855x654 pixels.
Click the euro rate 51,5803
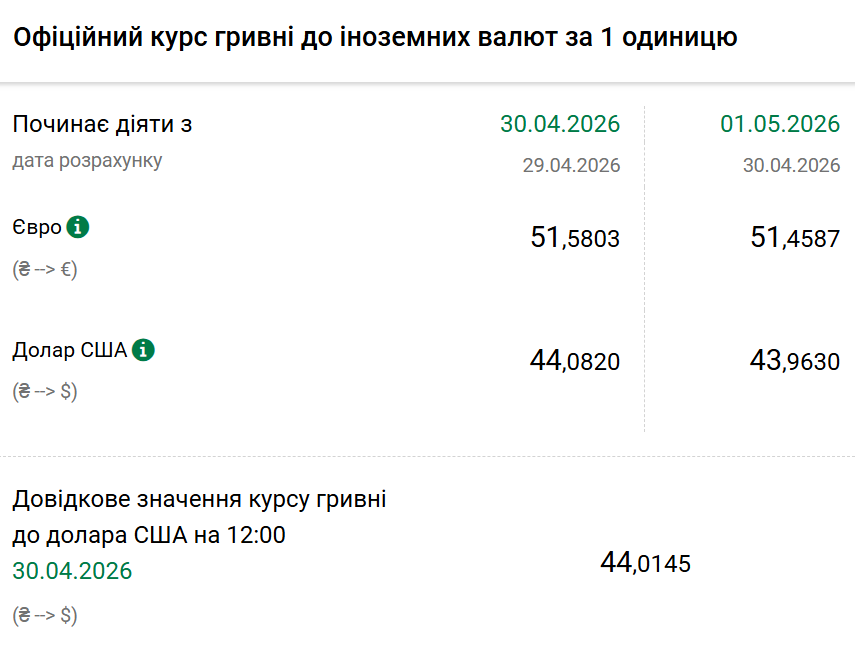pyautogui.click(x=575, y=238)
